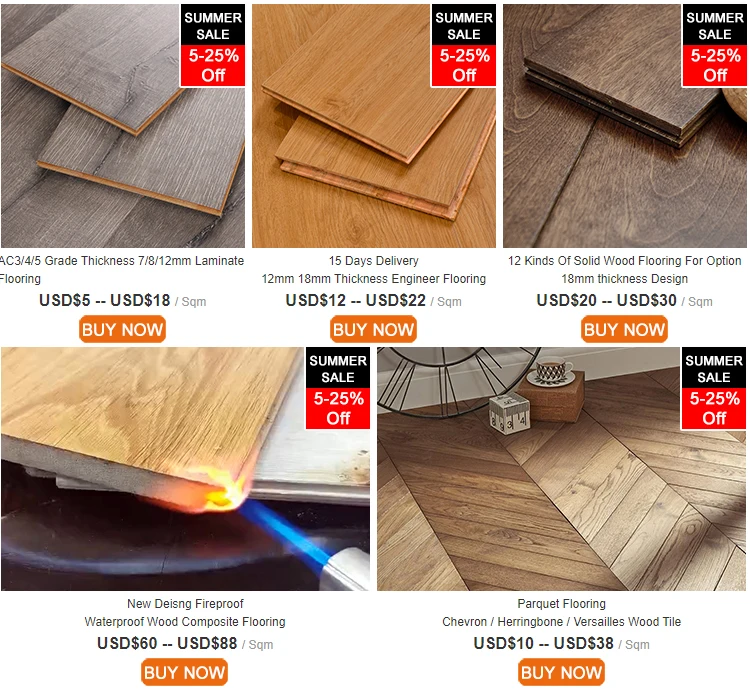Image resolution: width=750 pixels, height=693 pixels.
Task: Open the Waterproof Wood Composite Flooring link
Action: click(185, 622)
